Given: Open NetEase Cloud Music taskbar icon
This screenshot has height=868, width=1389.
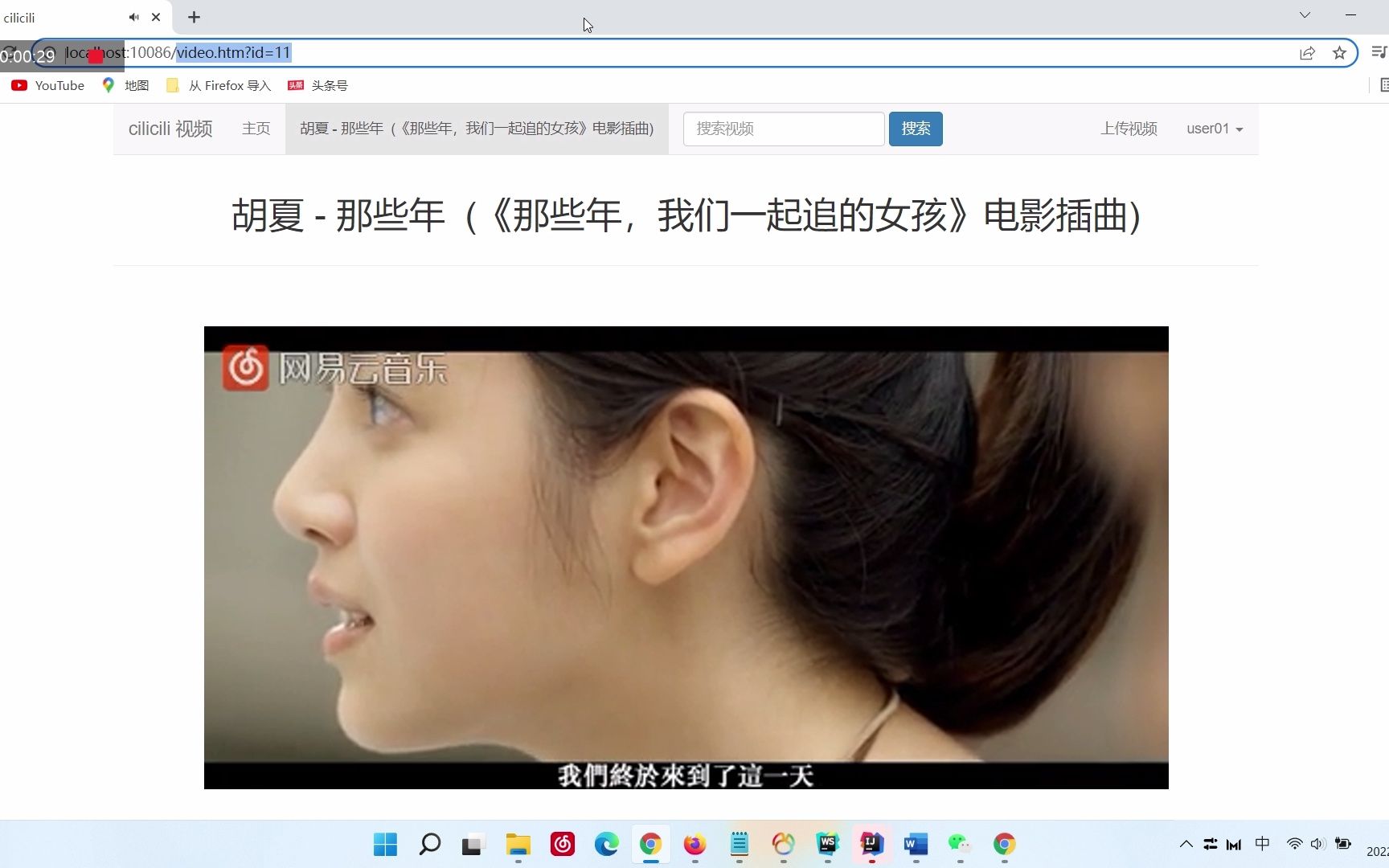Looking at the screenshot, I should (x=563, y=844).
